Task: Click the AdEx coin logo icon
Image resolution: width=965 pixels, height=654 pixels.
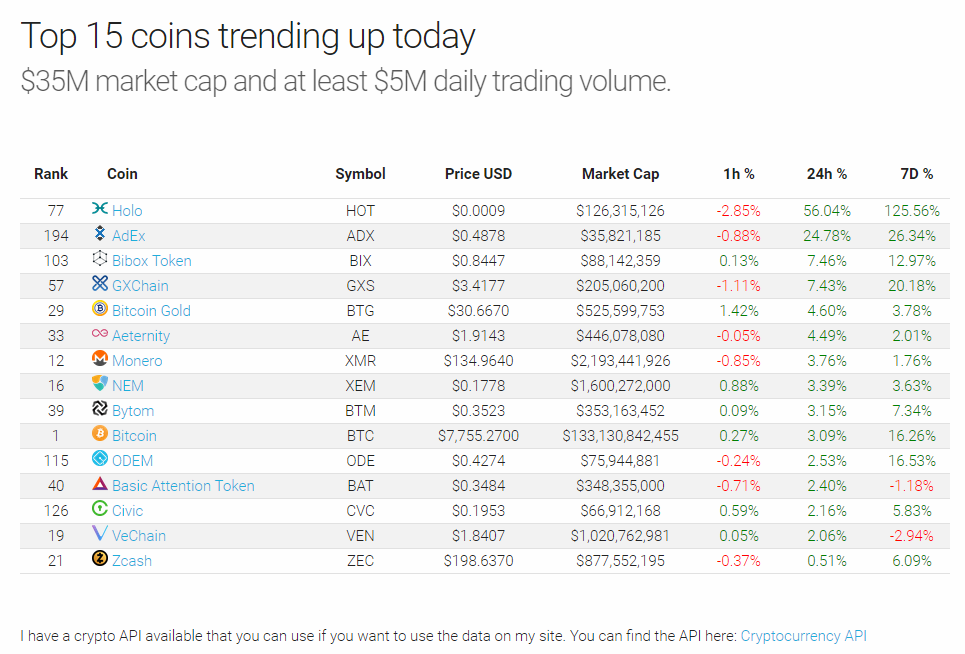Action: pyautogui.click(x=99, y=235)
